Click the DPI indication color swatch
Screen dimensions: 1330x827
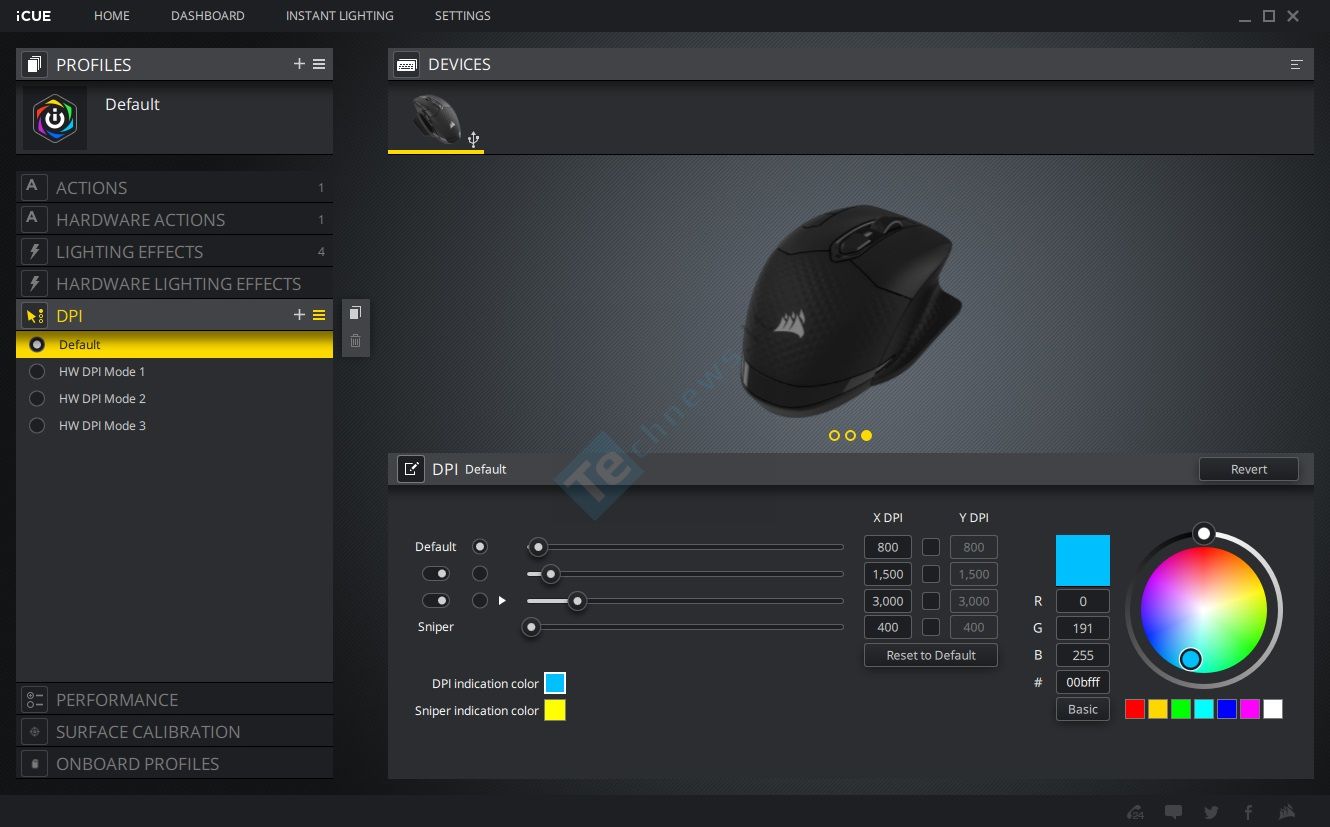(555, 683)
